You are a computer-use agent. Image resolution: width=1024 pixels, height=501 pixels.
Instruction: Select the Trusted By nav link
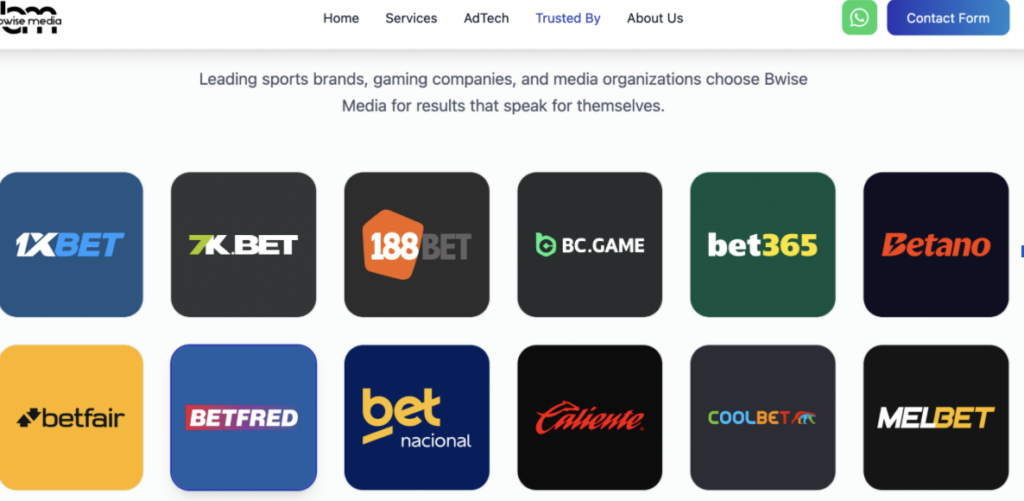[568, 18]
